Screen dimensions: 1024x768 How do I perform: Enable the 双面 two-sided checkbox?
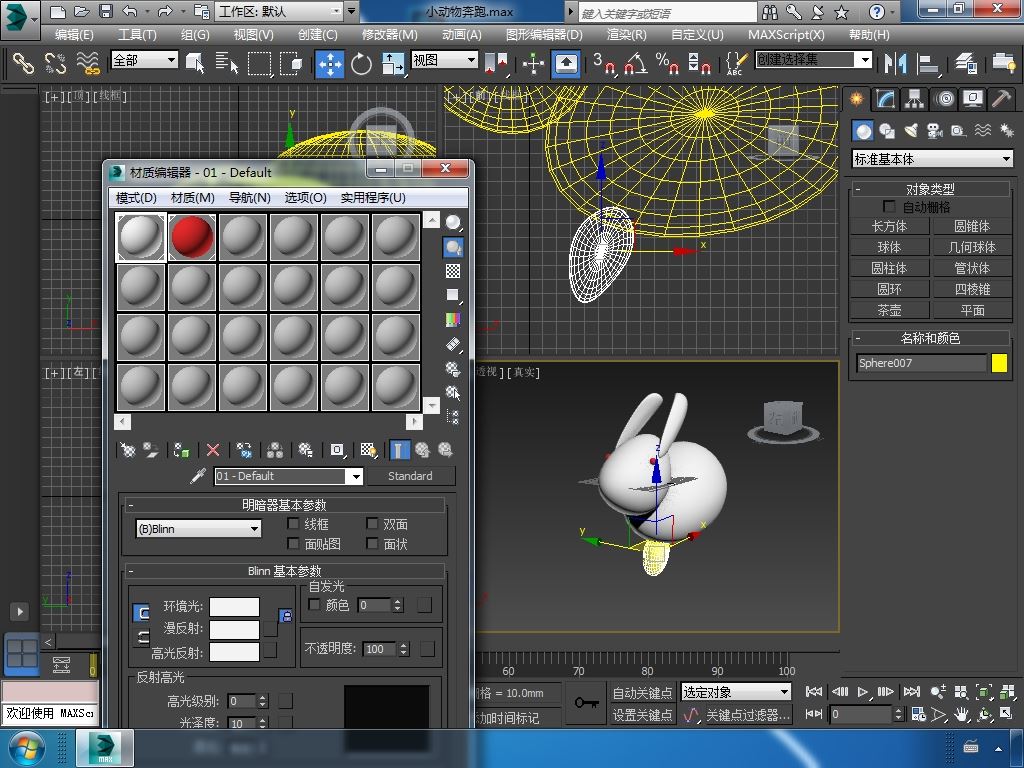[372, 523]
